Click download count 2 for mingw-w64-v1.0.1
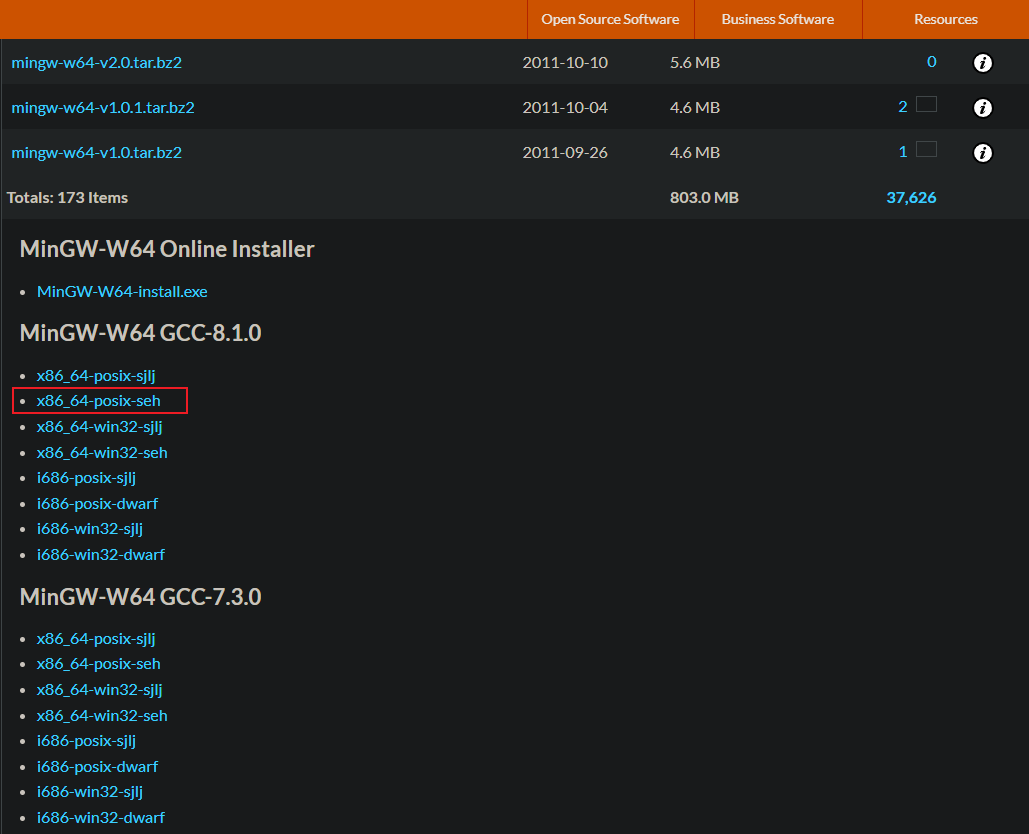 [x=903, y=107]
